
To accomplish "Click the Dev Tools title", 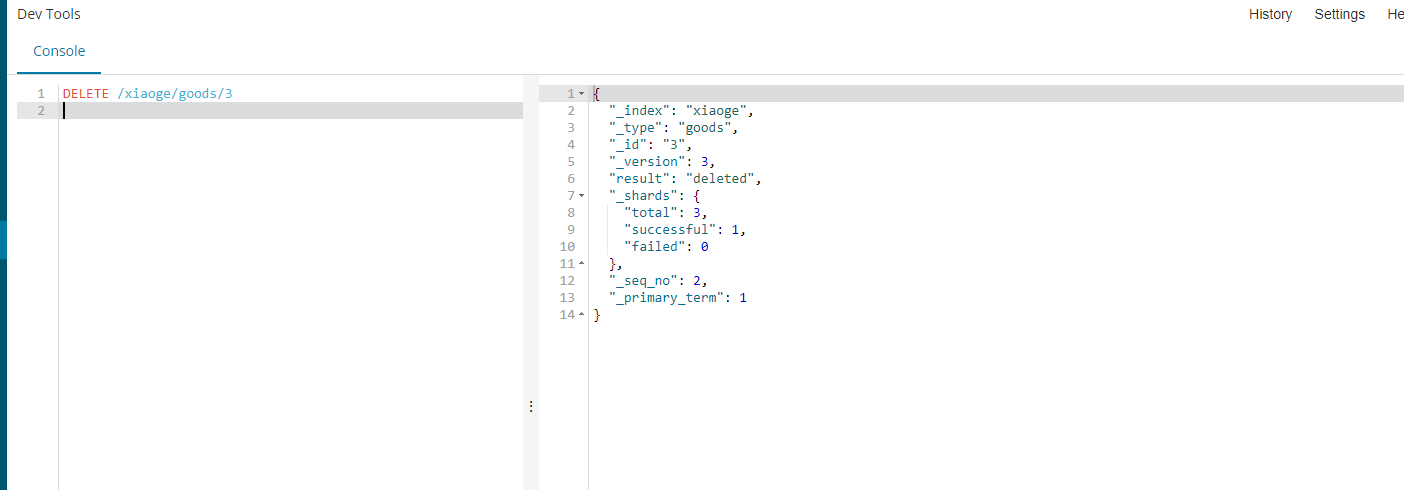I will point(49,14).
